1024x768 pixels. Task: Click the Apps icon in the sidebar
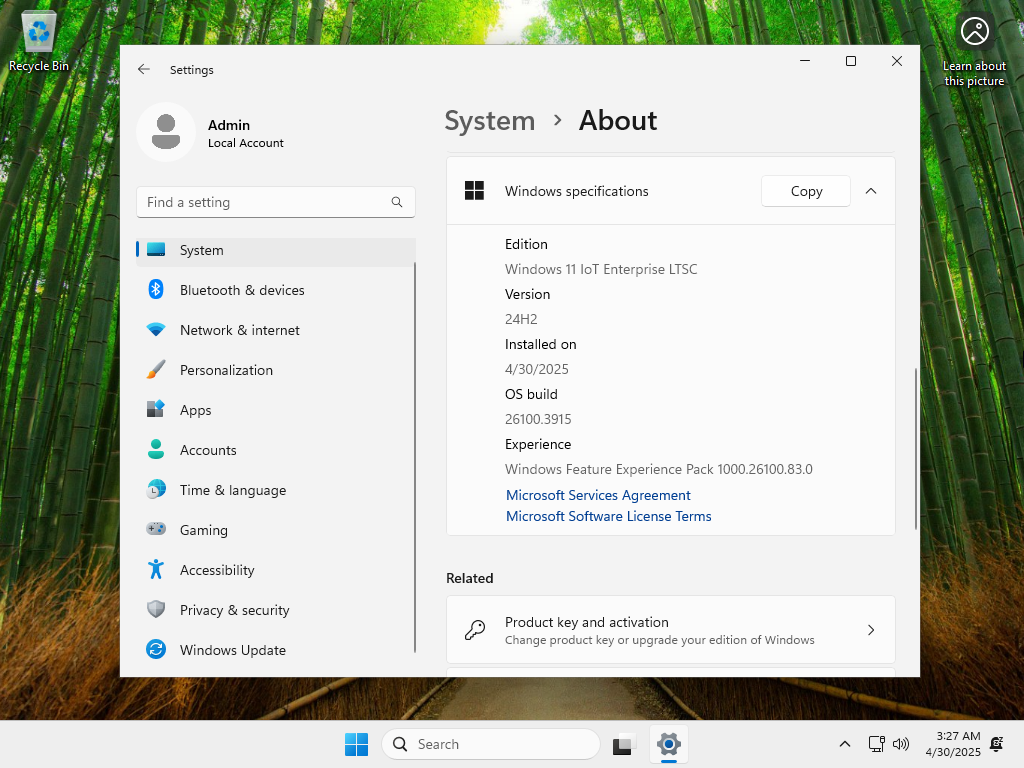point(156,409)
